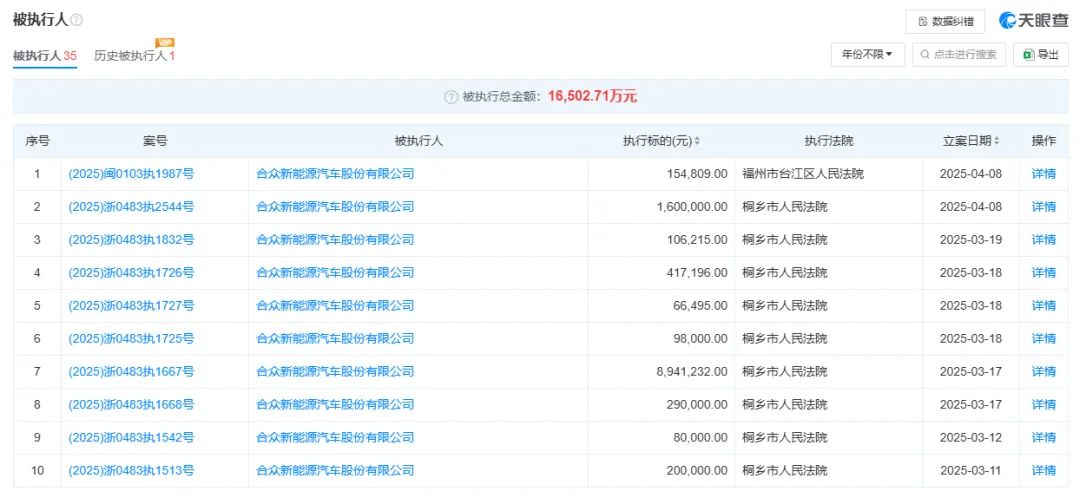Export data with 导出 button
The image size is (1080, 498).
coord(1041,55)
